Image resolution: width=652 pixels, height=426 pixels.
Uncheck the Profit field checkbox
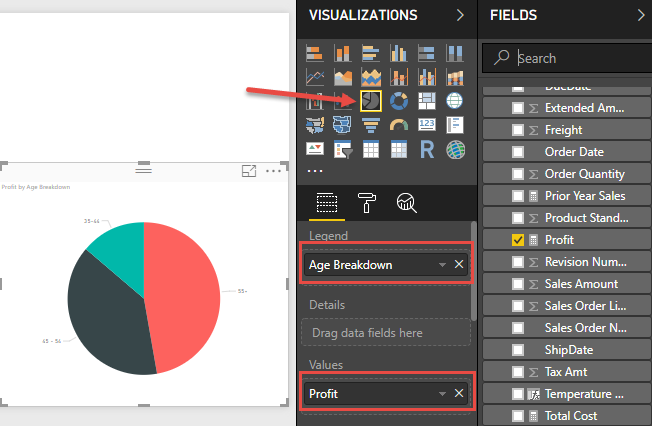(x=518, y=240)
